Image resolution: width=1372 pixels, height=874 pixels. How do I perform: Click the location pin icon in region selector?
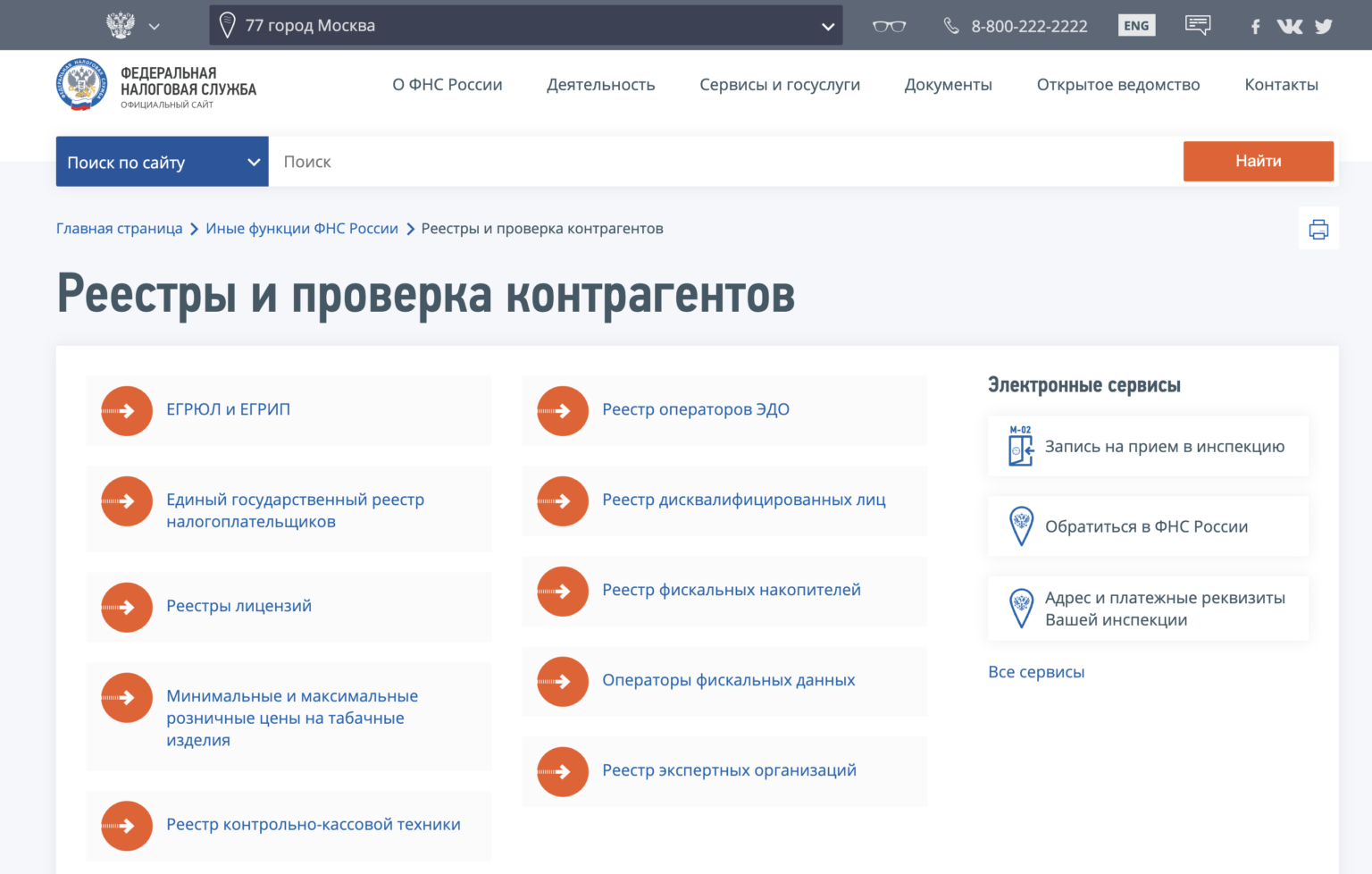pyautogui.click(x=228, y=25)
